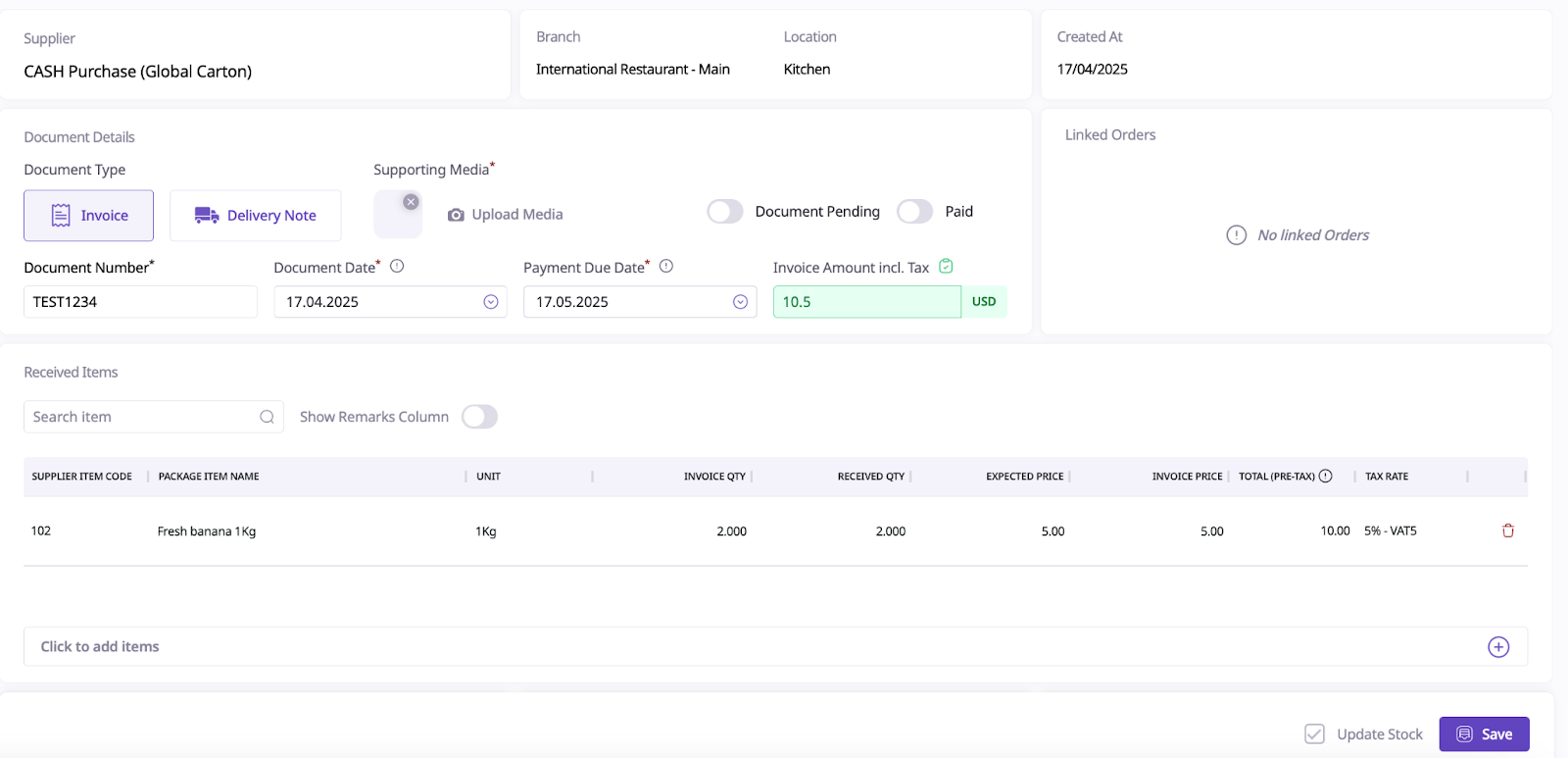Select the Invoice document type
Screen dimensions: 1568x758
point(89,216)
